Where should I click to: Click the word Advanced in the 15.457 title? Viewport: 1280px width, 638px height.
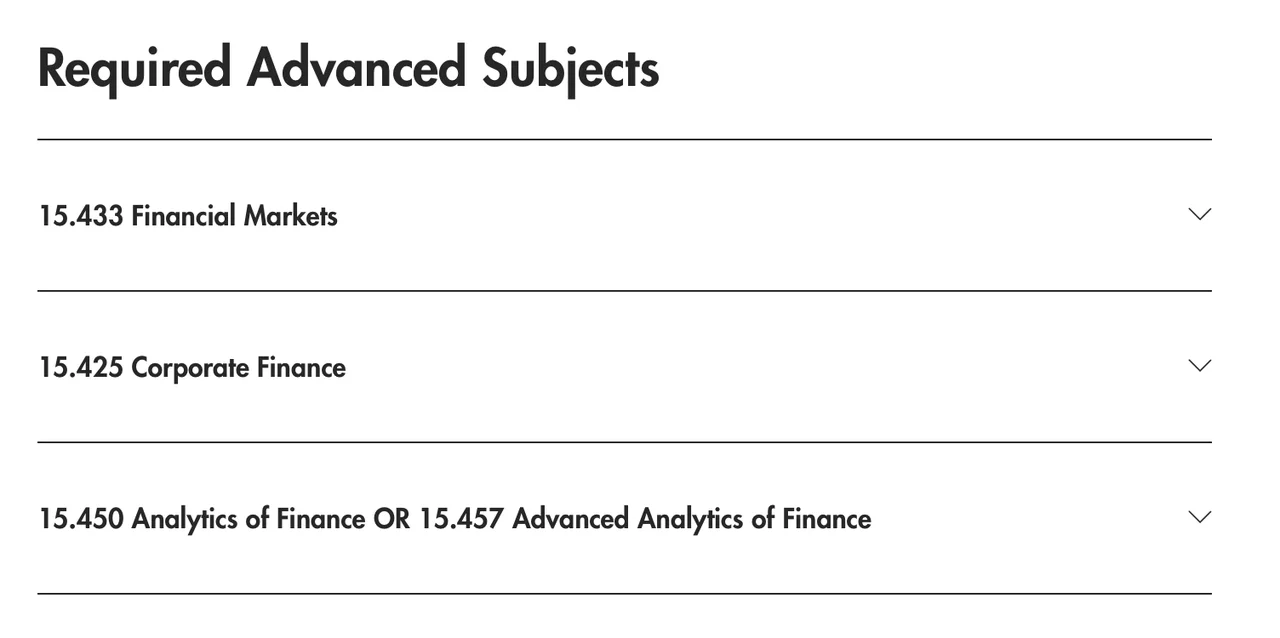[570, 519]
